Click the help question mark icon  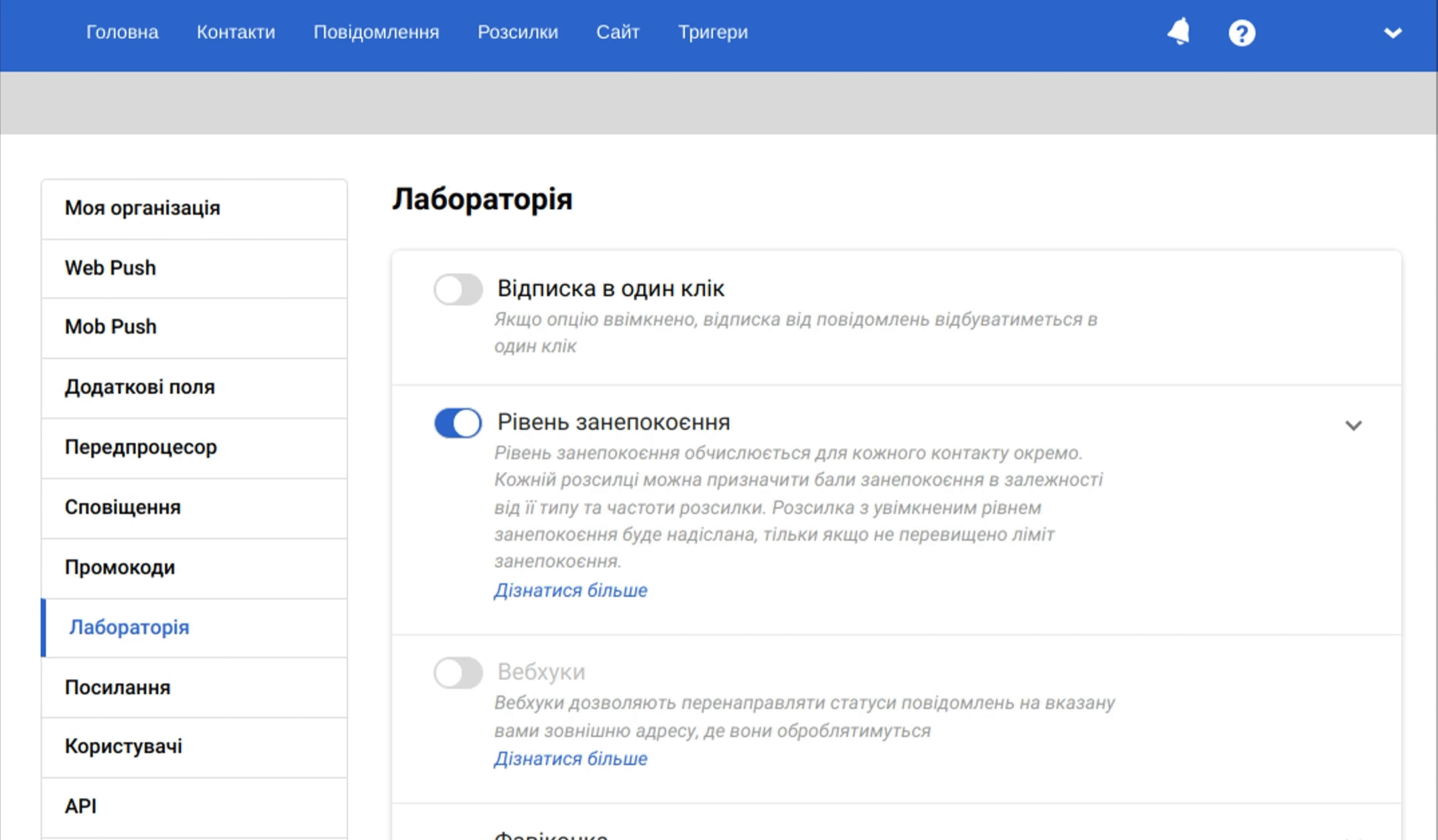click(1241, 33)
